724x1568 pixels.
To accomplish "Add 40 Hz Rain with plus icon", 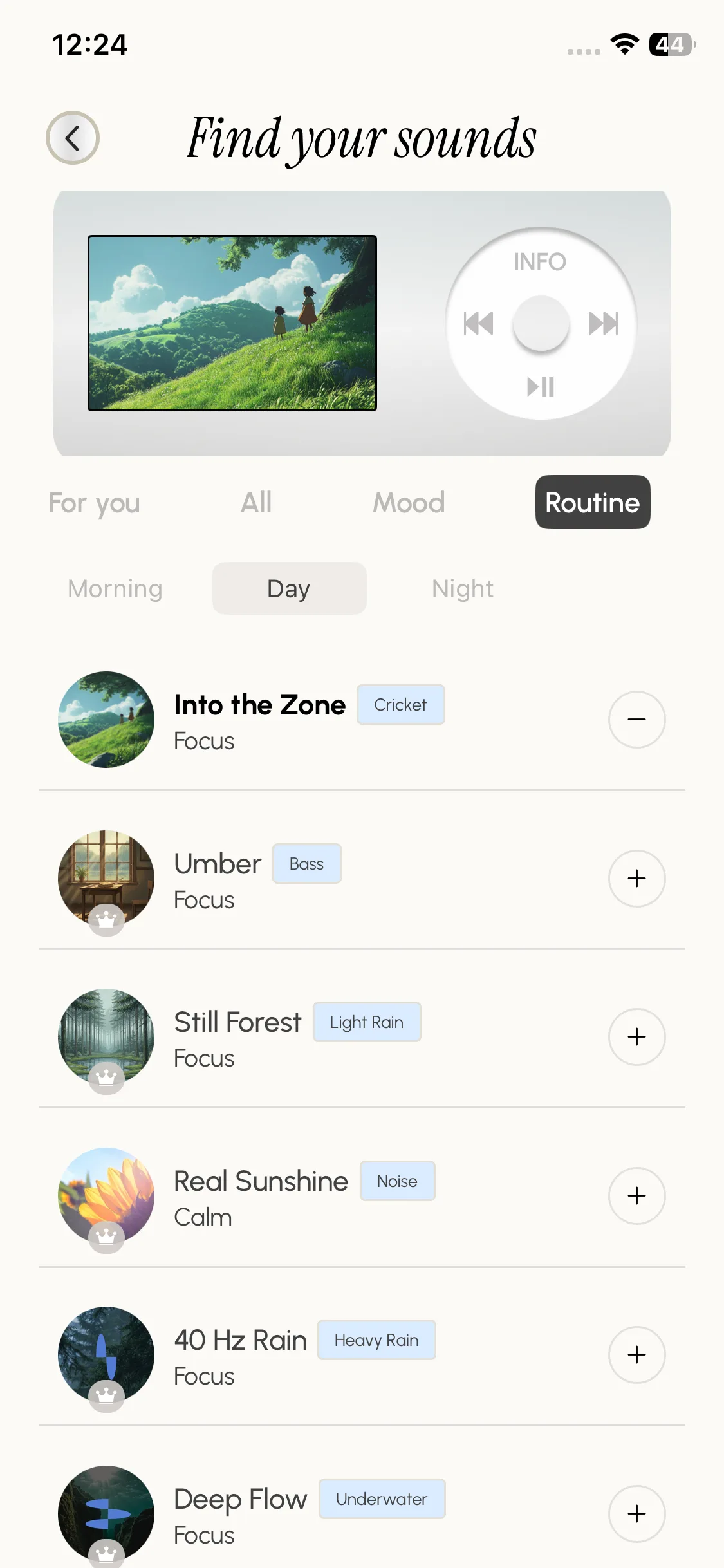I will [x=636, y=1355].
